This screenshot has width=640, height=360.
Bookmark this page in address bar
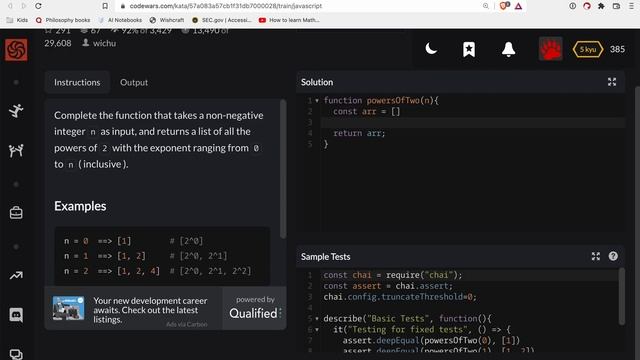coord(105,6)
